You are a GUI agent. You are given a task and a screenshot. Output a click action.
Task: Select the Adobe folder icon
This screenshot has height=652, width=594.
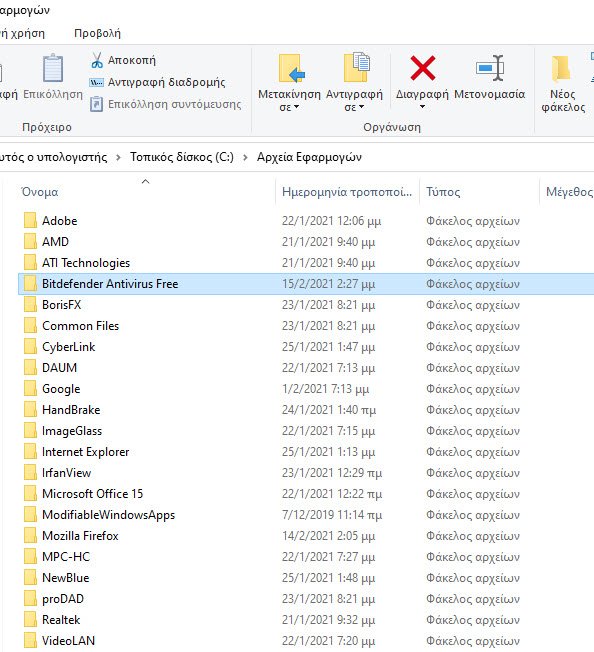point(30,220)
